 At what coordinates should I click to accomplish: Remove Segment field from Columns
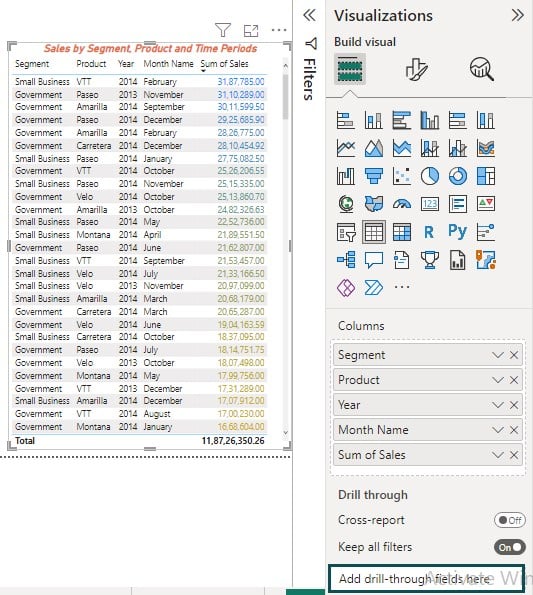pos(514,355)
